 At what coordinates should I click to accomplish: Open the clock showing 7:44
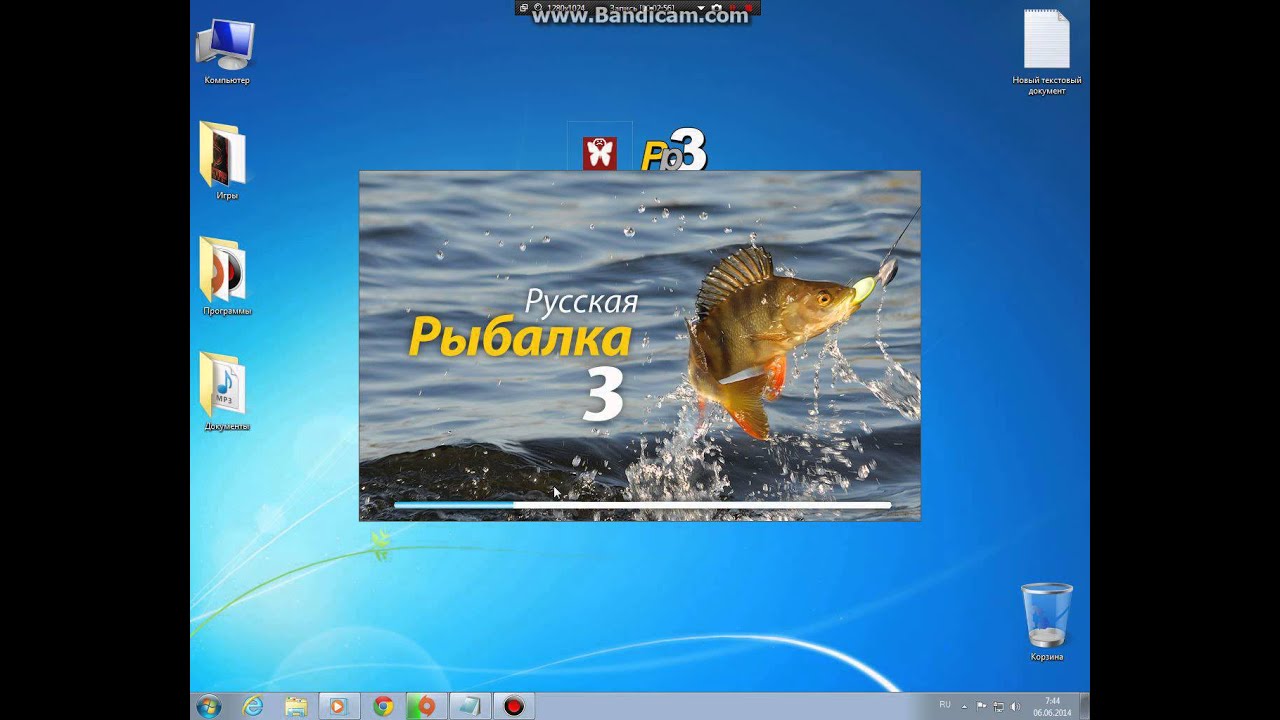1052,706
